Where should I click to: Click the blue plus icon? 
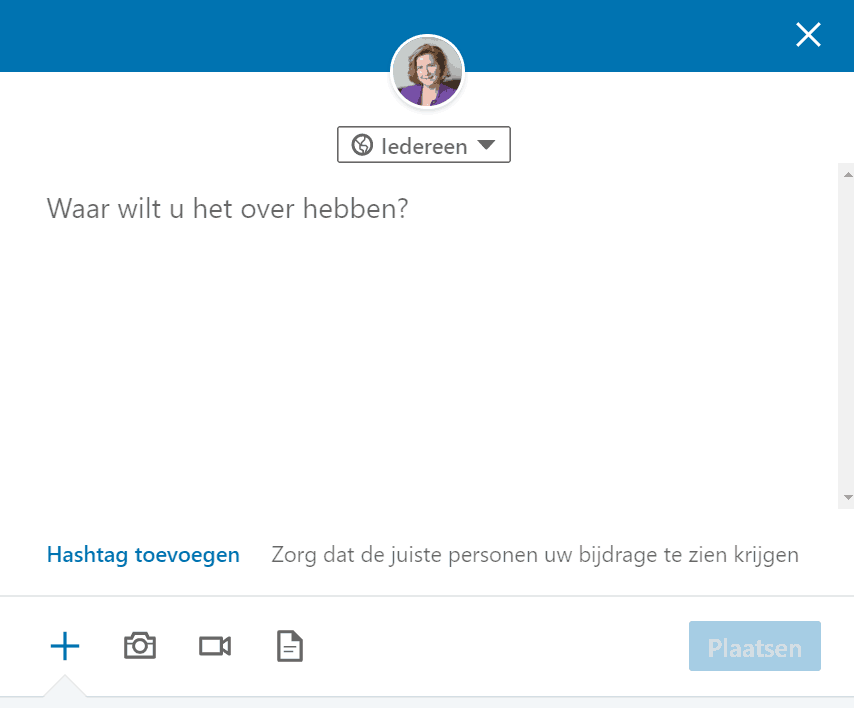click(65, 646)
